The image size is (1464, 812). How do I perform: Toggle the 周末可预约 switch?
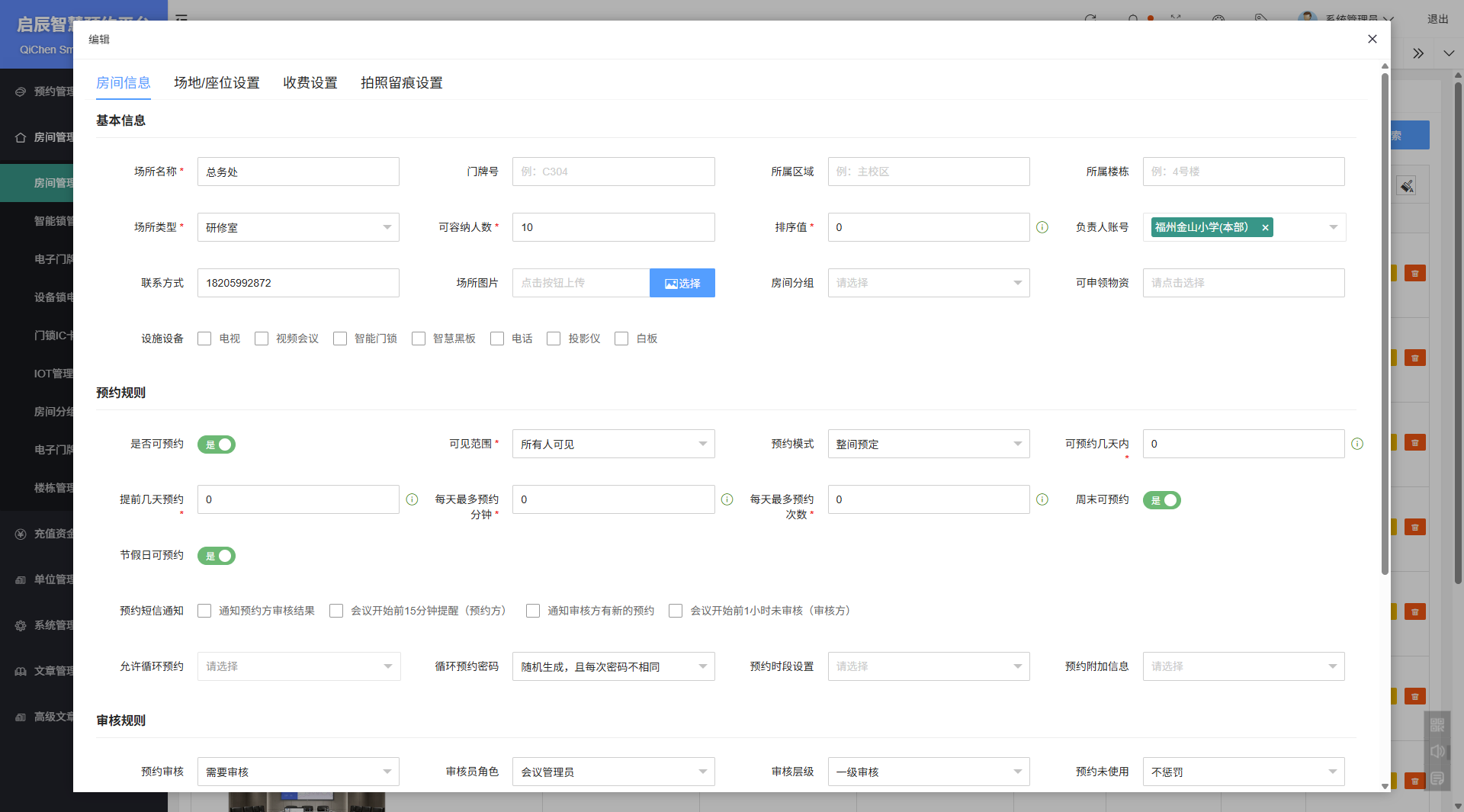(1162, 500)
